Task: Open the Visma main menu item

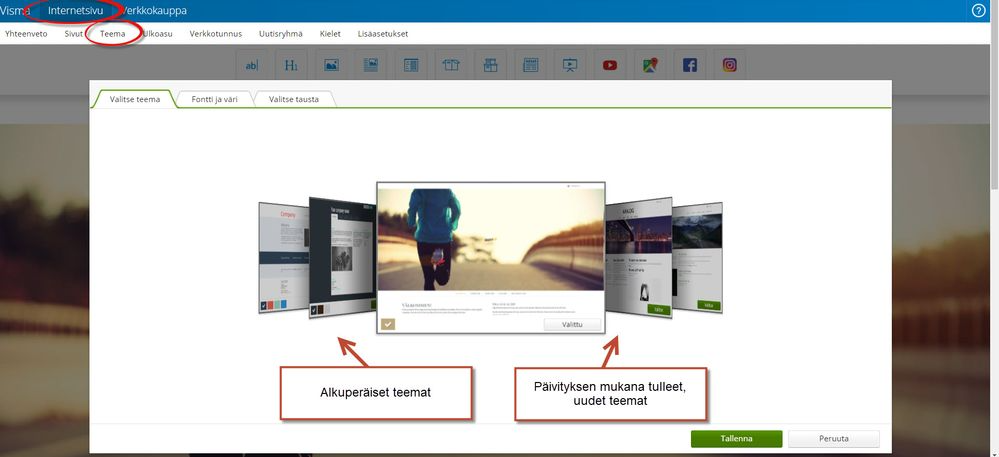Action: click(14, 10)
